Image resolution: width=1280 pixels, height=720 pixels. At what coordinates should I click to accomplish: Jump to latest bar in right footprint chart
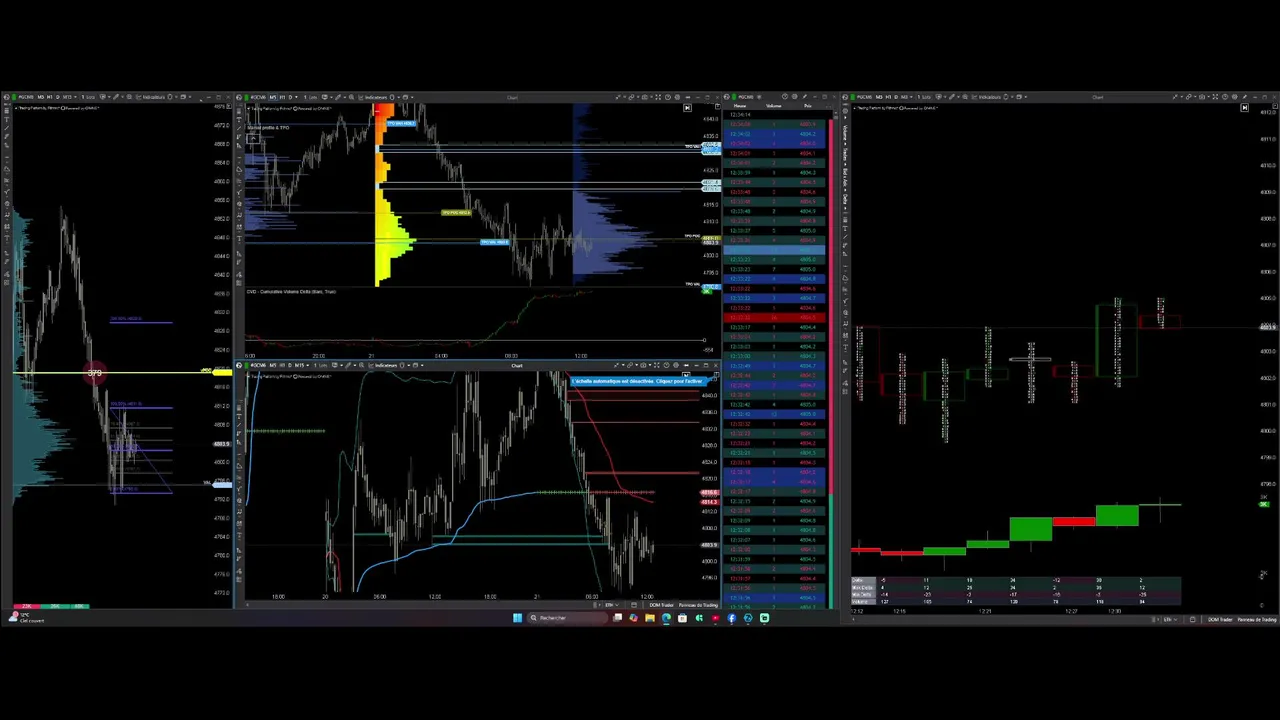click(x=1244, y=108)
